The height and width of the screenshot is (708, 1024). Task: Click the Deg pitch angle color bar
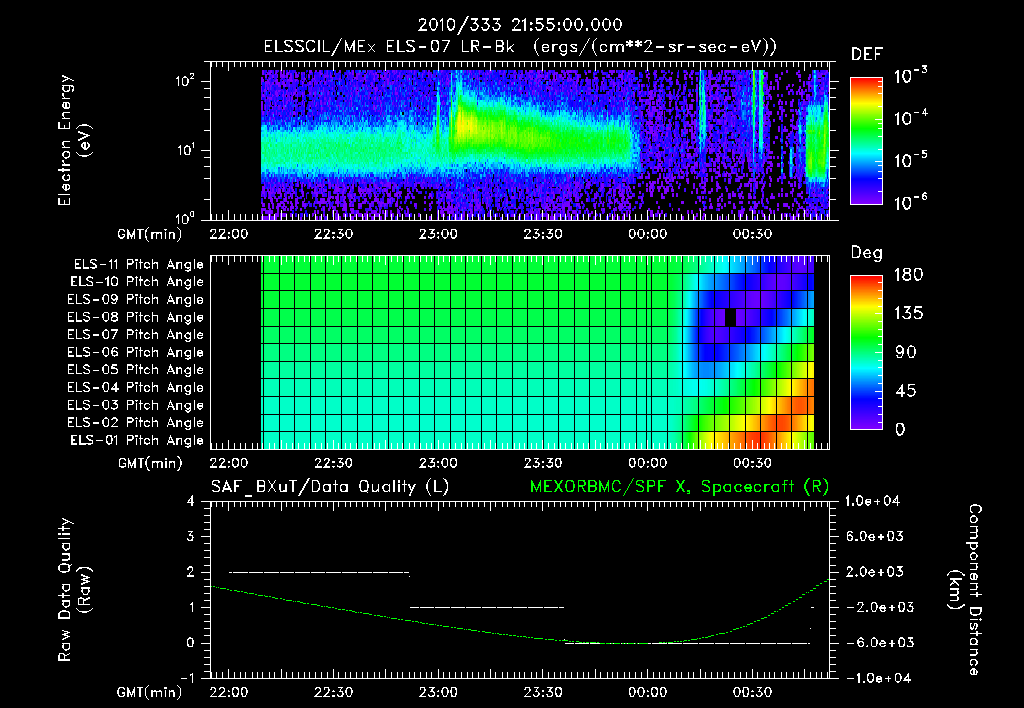(x=867, y=353)
